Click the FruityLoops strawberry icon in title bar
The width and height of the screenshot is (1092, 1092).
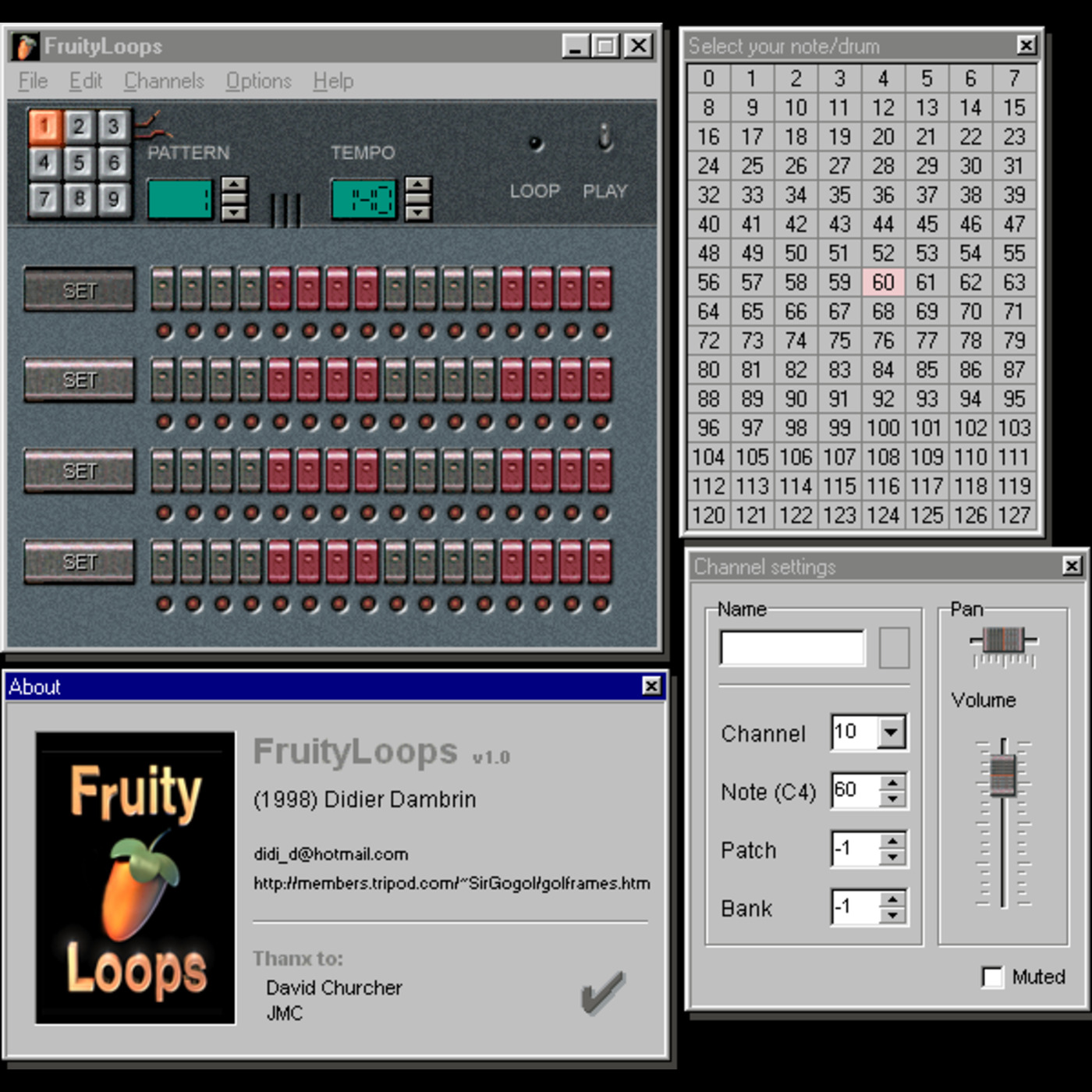click(x=26, y=47)
